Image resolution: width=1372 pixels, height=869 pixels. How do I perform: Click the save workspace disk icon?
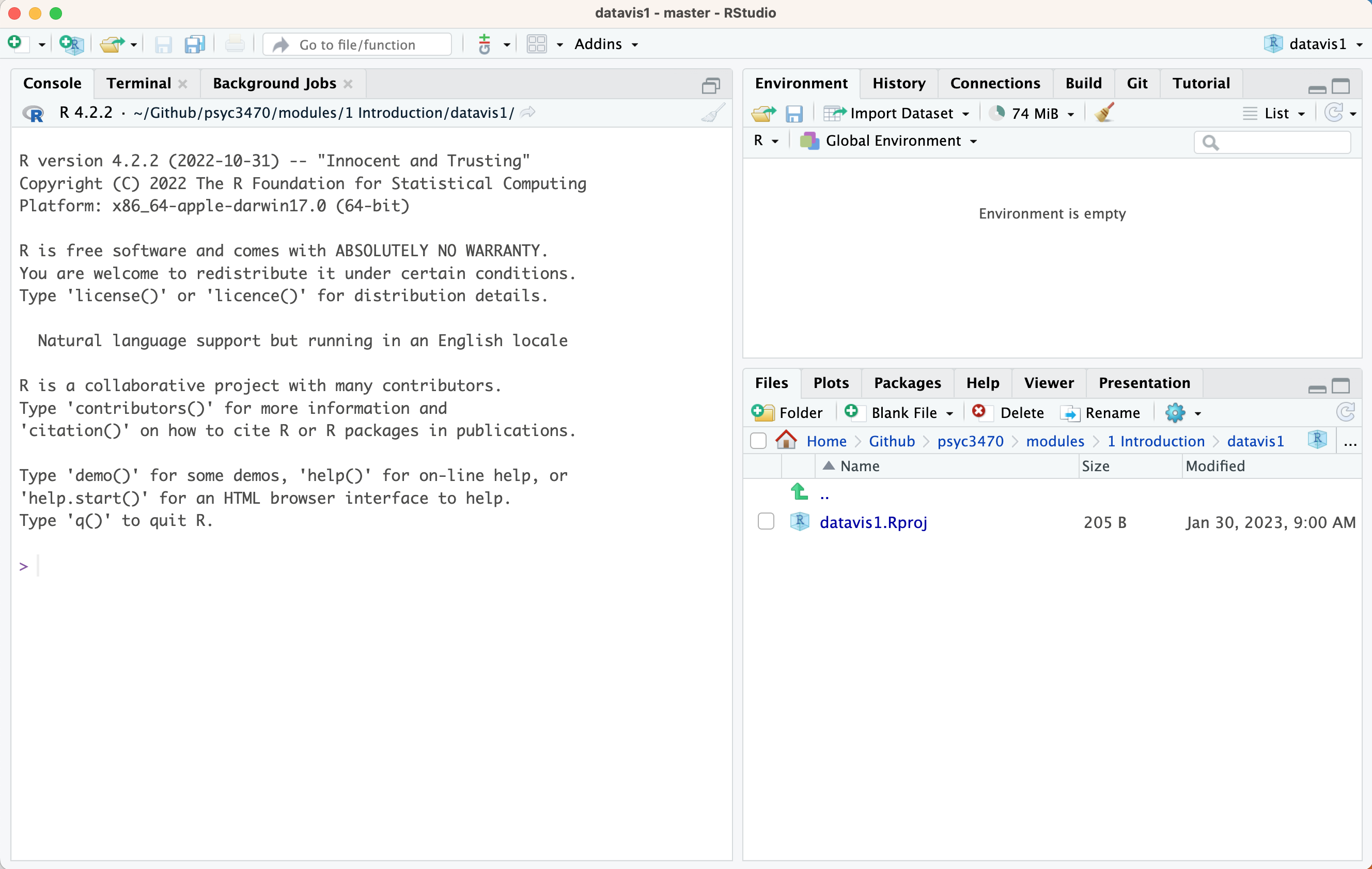(x=793, y=113)
